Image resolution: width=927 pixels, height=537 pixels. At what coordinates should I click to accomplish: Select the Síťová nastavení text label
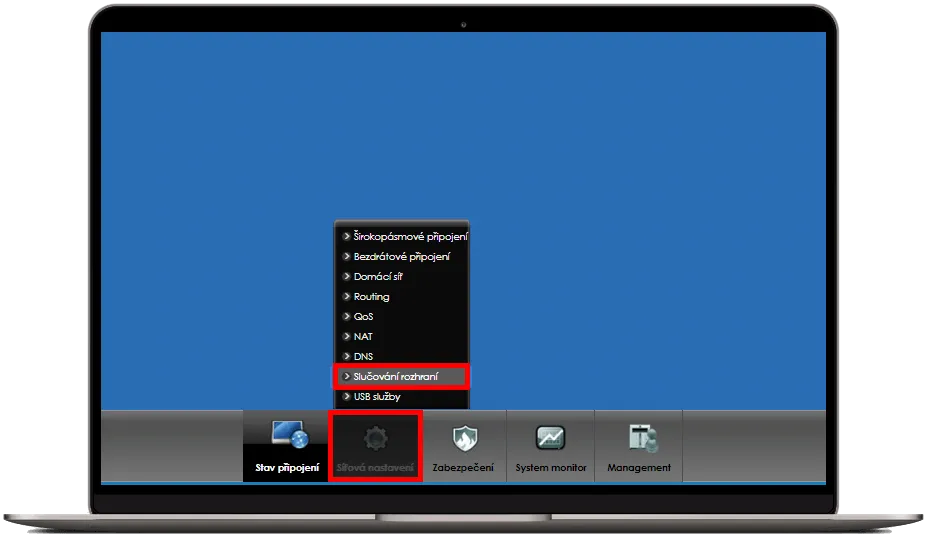[374, 468]
